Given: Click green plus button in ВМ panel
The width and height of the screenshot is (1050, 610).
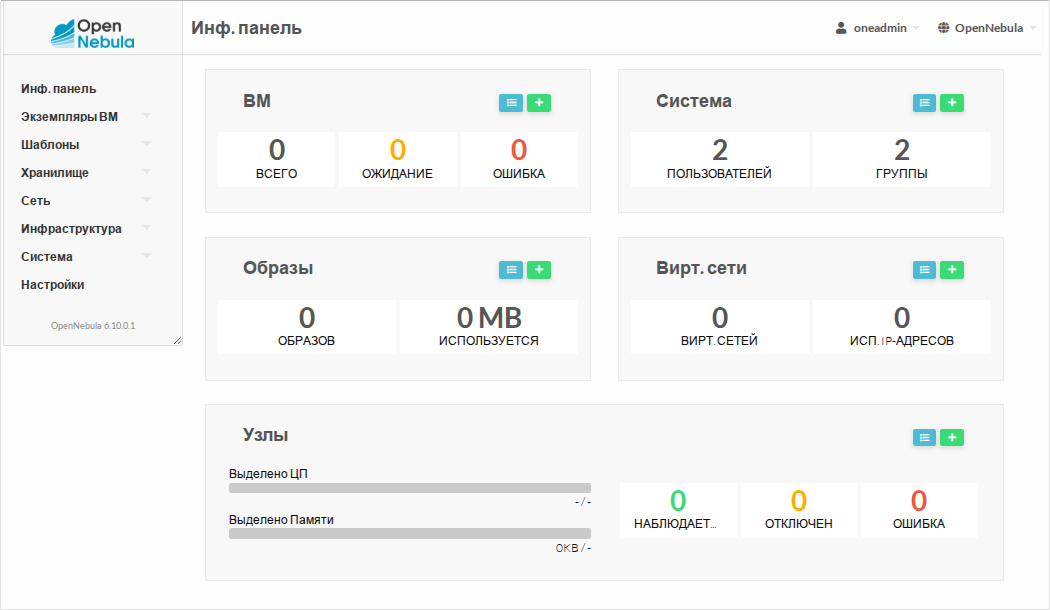Looking at the screenshot, I should coord(539,102).
